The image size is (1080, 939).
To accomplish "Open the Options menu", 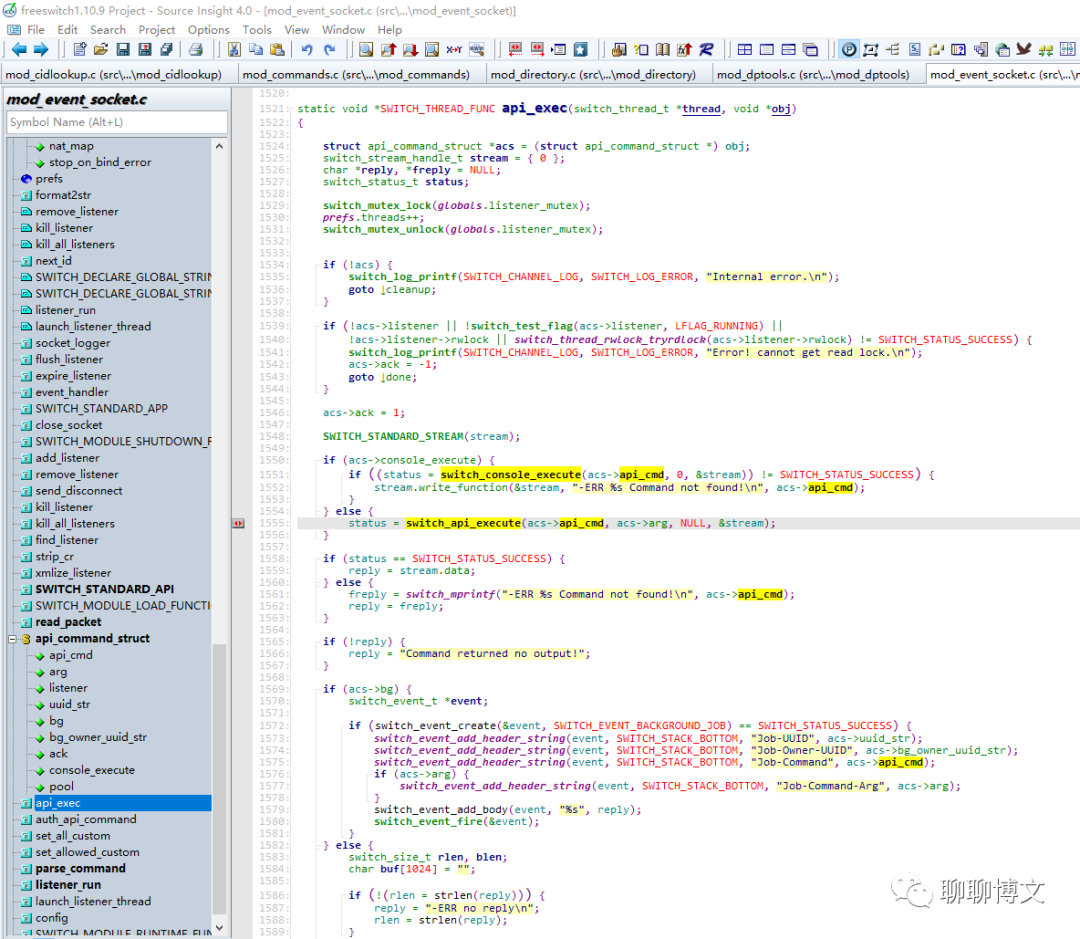I will point(208,29).
